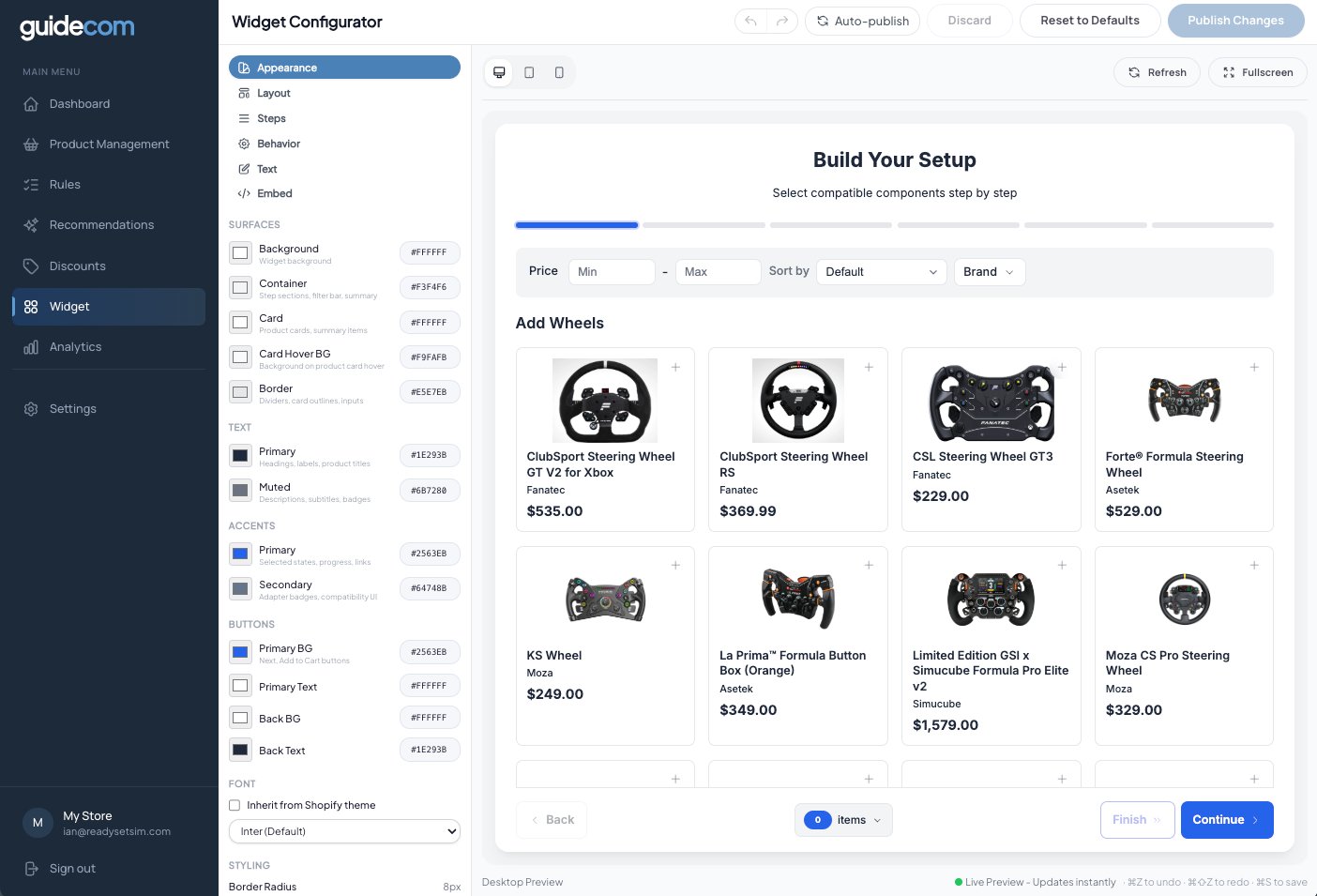
Task: Enable Inherit from Shopify theme
Action: 235,805
